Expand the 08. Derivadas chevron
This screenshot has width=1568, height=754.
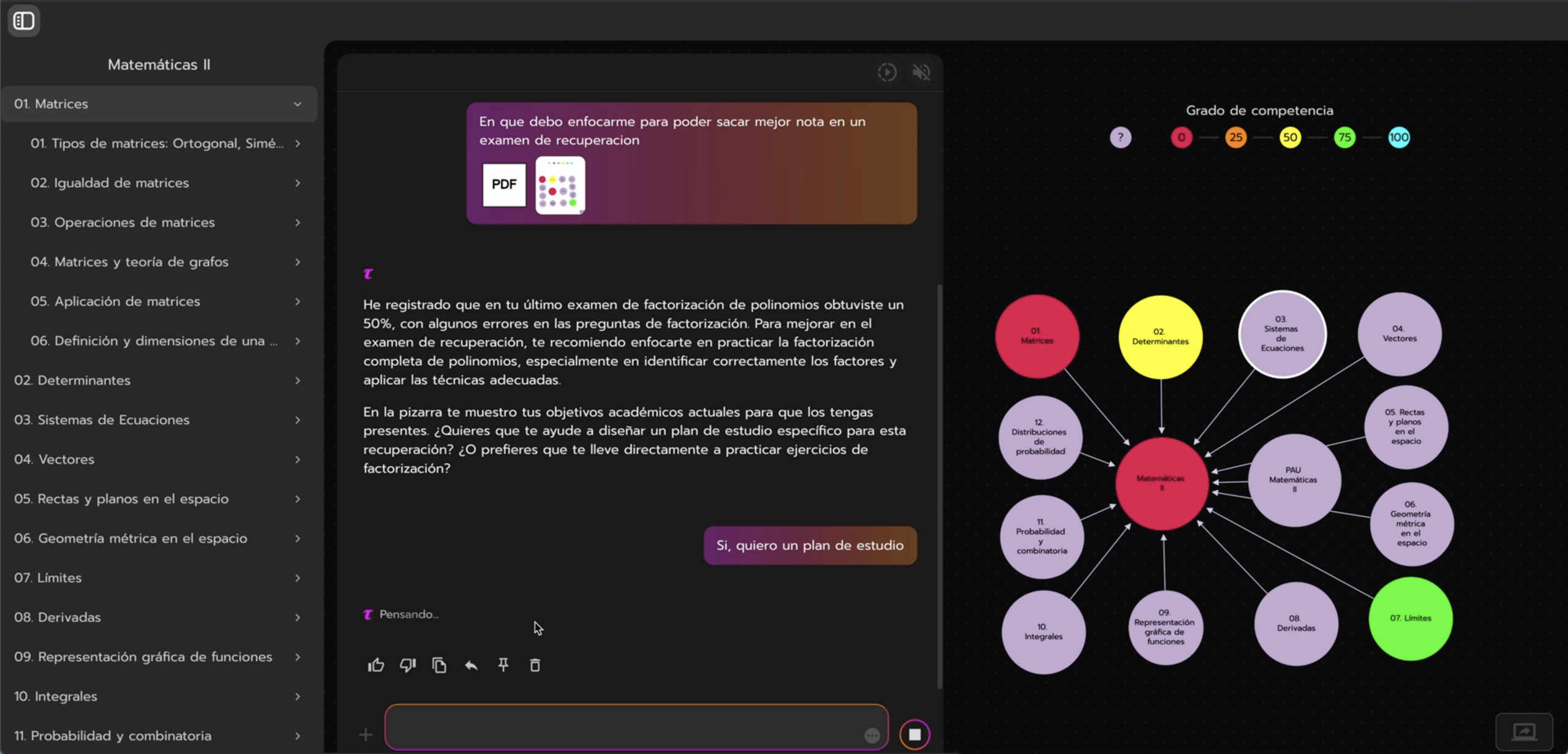click(x=298, y=617)
